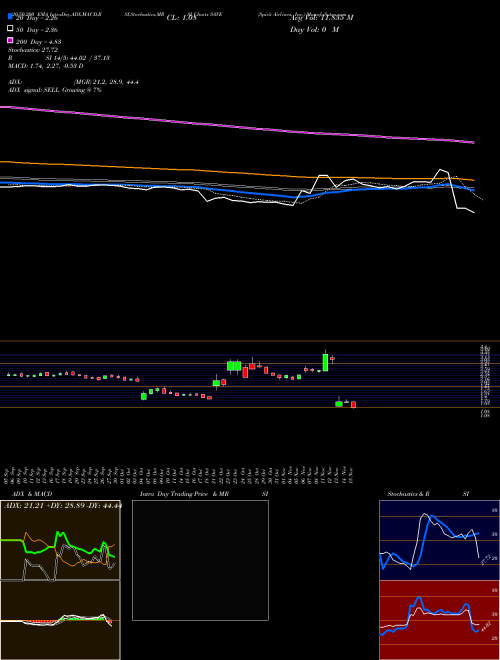
Task: Click the 'Stochastics & R' panel title
Action: [408, 494]
